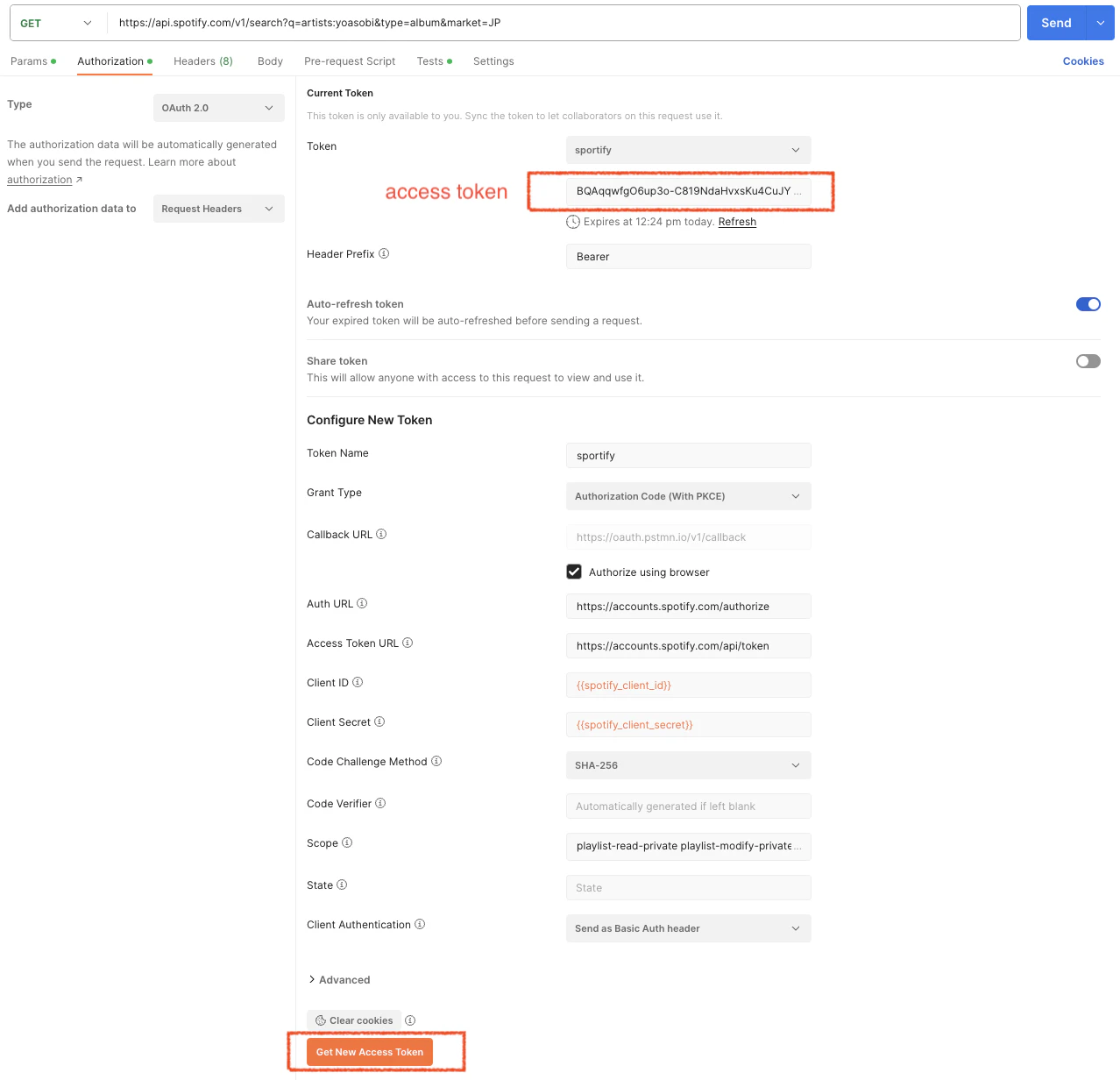Click the Refresh token link
The image size is (1120, 1080).
737,222
